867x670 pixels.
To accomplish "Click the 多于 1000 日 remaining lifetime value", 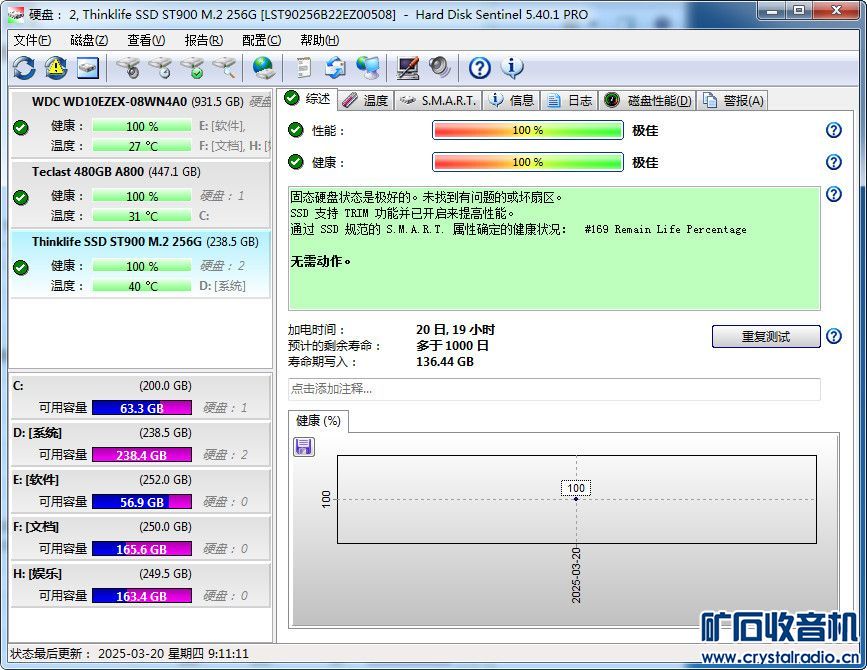I will [452, 346].
